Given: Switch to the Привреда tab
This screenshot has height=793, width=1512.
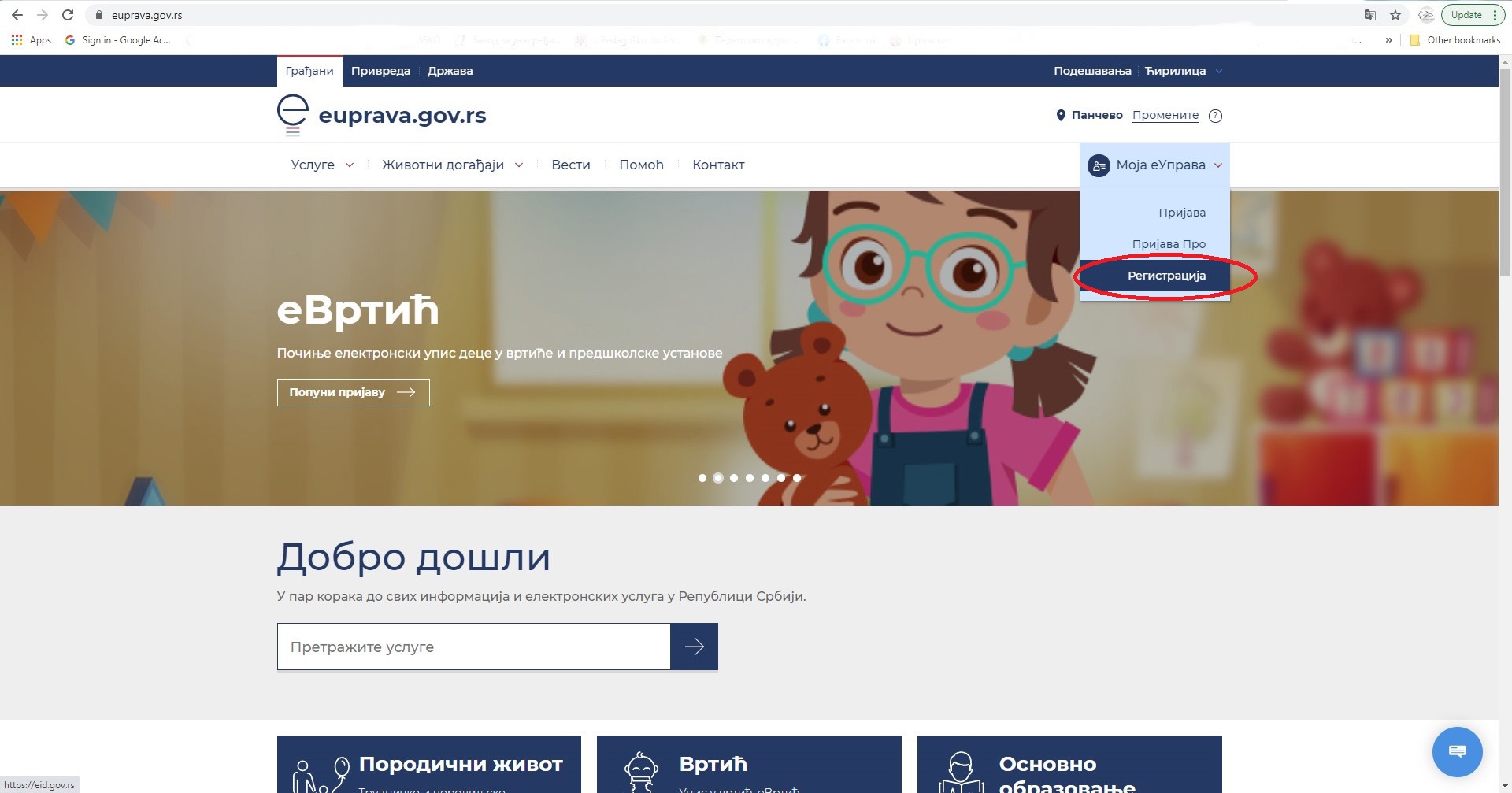Looking at the screenshot, I should pos(380,71).
